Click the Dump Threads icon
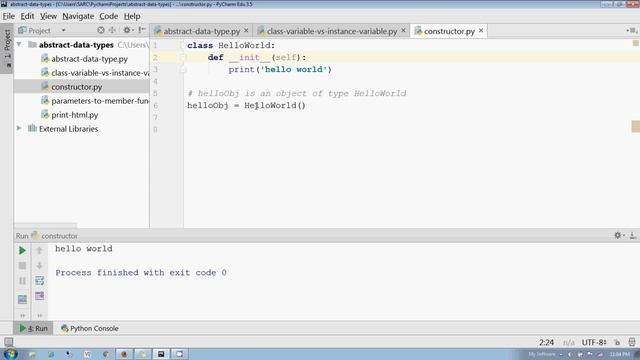Viewport: 640px width, 360px height. click(x=22, y=299)
